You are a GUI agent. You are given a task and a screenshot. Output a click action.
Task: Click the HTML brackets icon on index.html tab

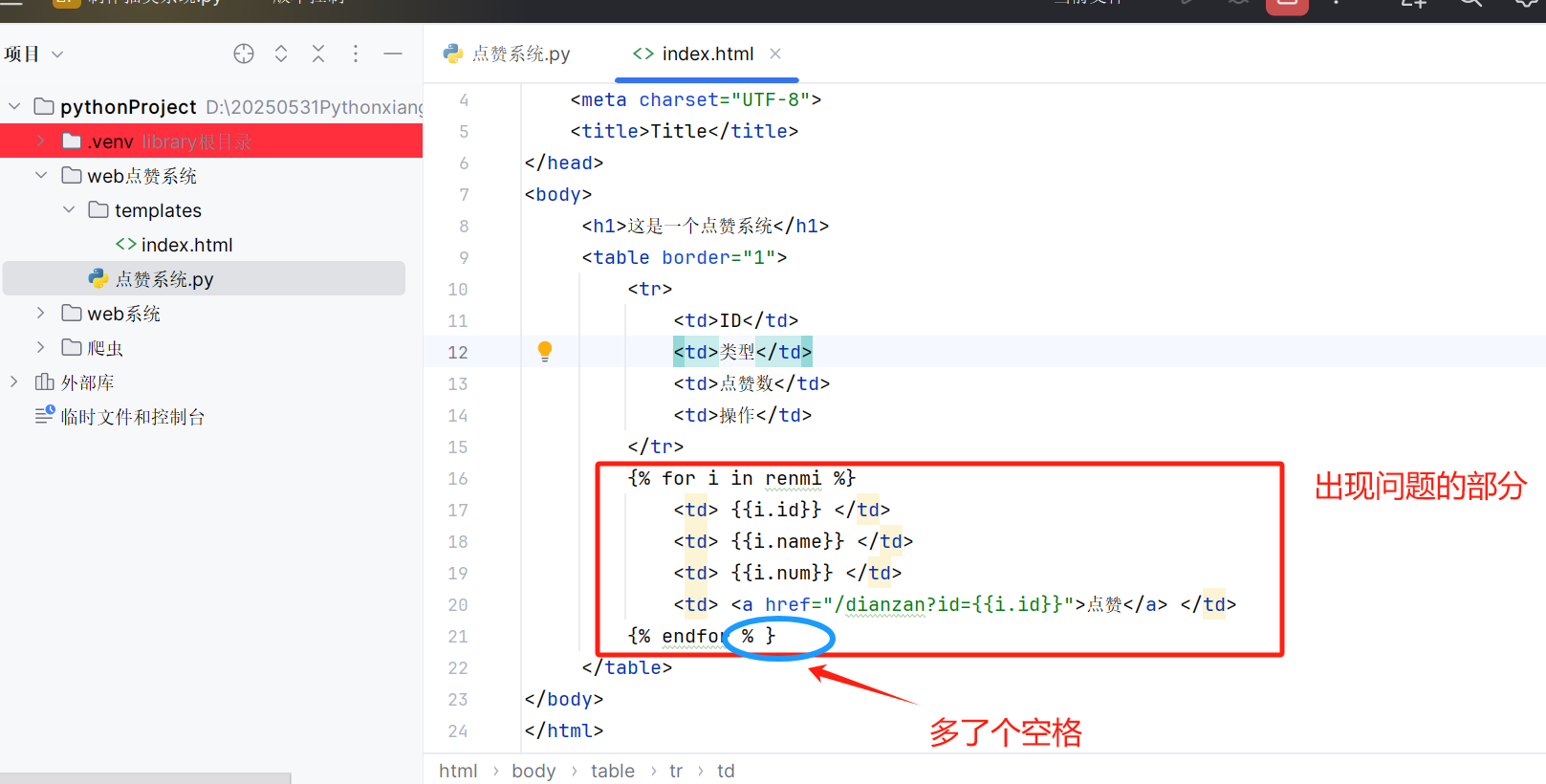click(643, 54)
